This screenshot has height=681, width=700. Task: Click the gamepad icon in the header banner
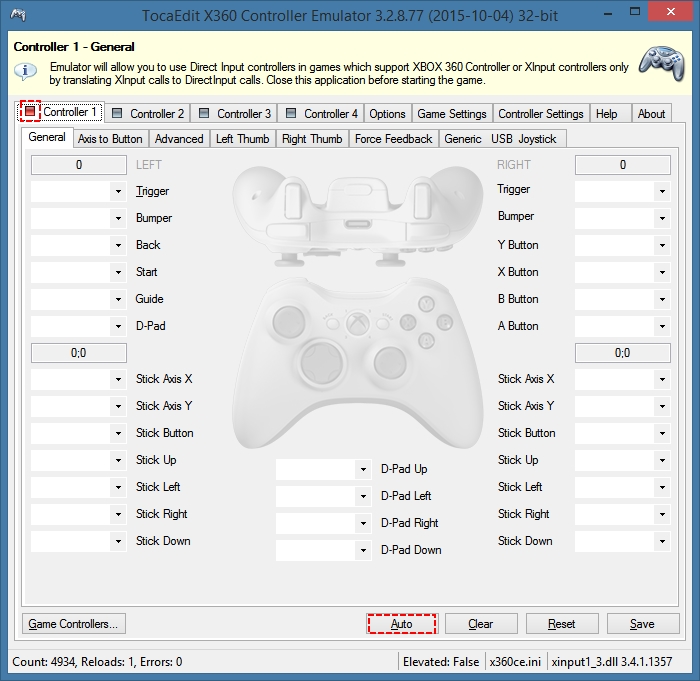[662, 63]
